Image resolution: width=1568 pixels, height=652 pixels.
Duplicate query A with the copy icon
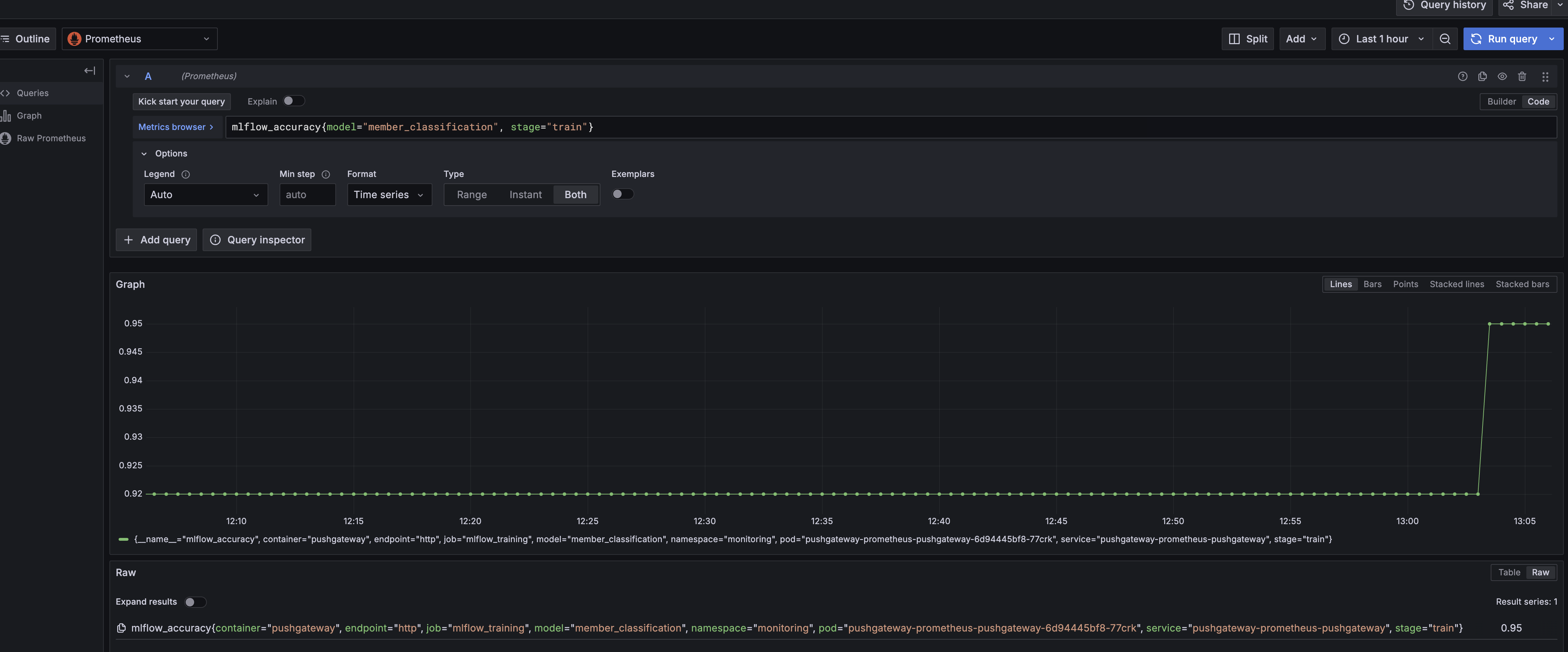pos(1482,76)
